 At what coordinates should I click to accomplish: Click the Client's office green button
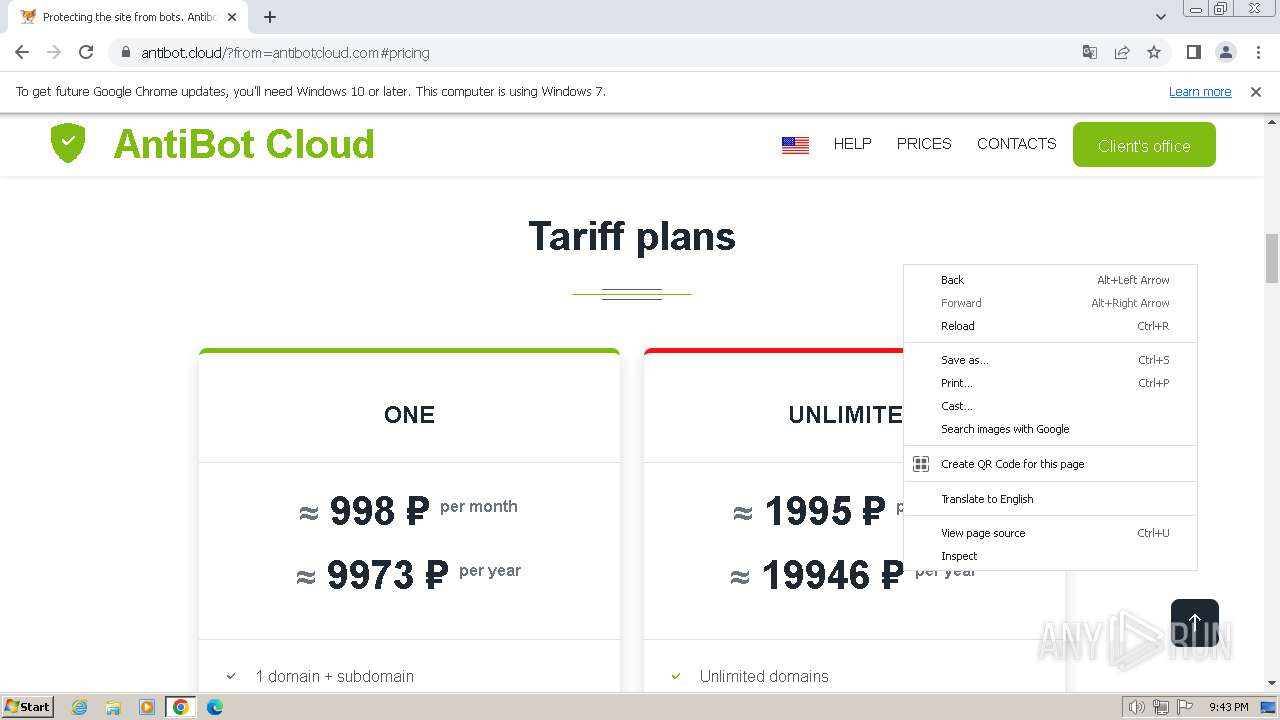point(1144,145)
